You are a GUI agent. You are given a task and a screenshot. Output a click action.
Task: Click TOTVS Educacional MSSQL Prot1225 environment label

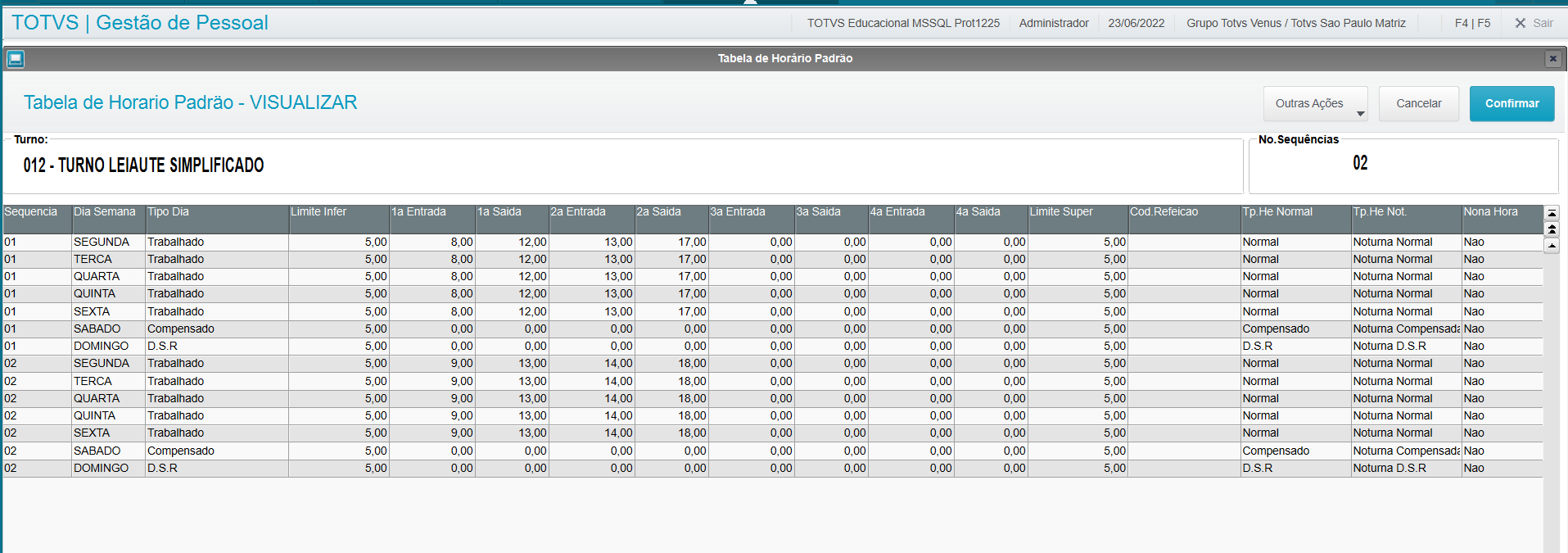pyautogui.click(x=903, y=23)
